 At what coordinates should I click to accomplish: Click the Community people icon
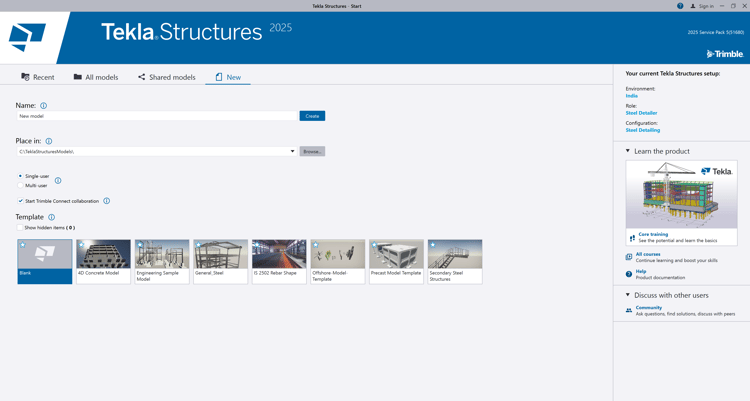[x=629, y=311]
